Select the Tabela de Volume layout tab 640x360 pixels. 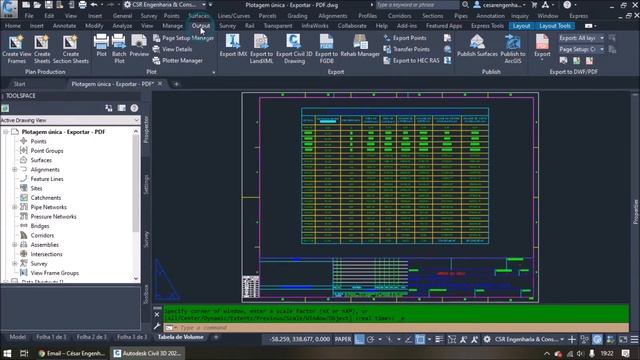(x=180, y=337)
